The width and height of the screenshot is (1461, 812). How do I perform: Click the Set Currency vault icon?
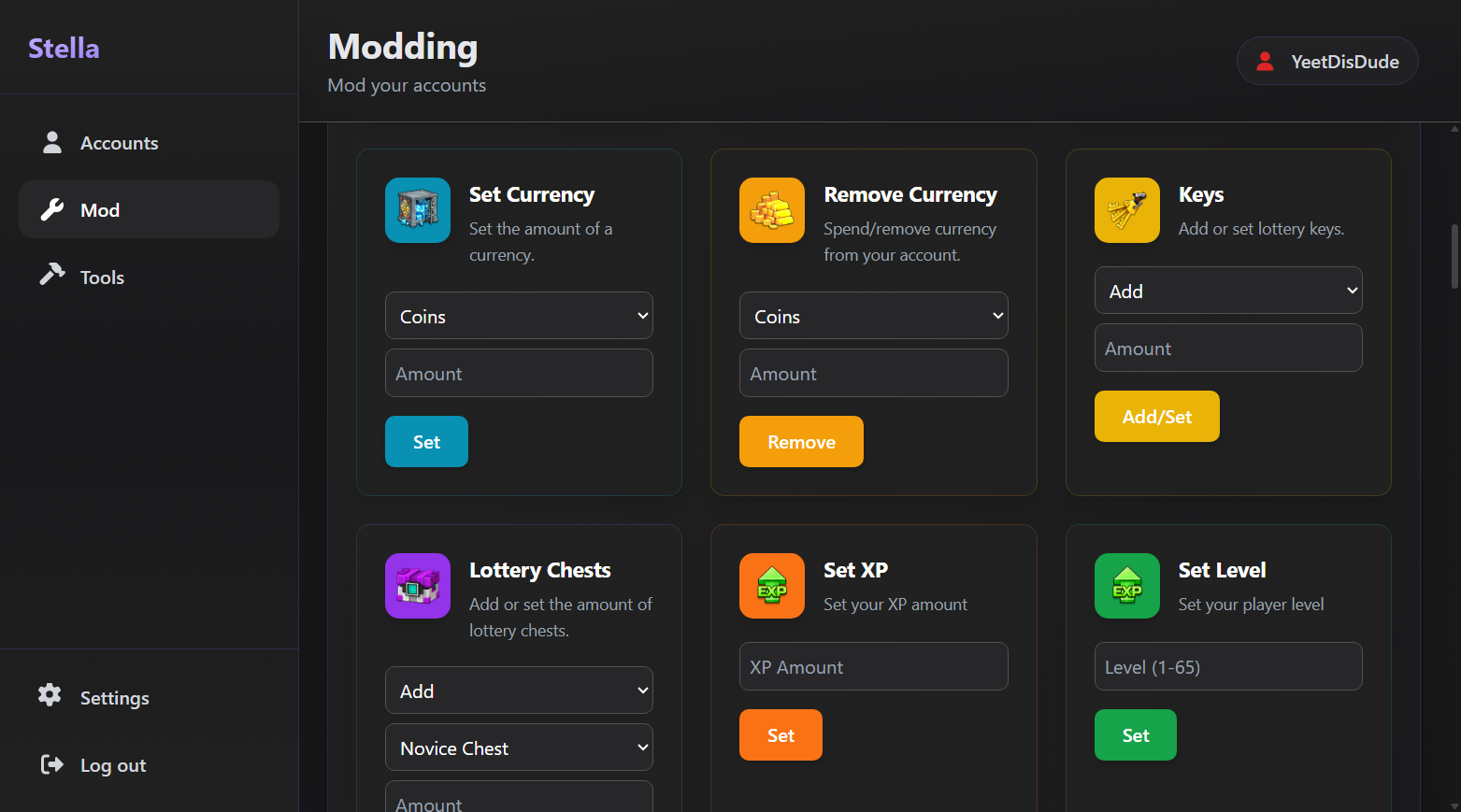coord(418,210)
